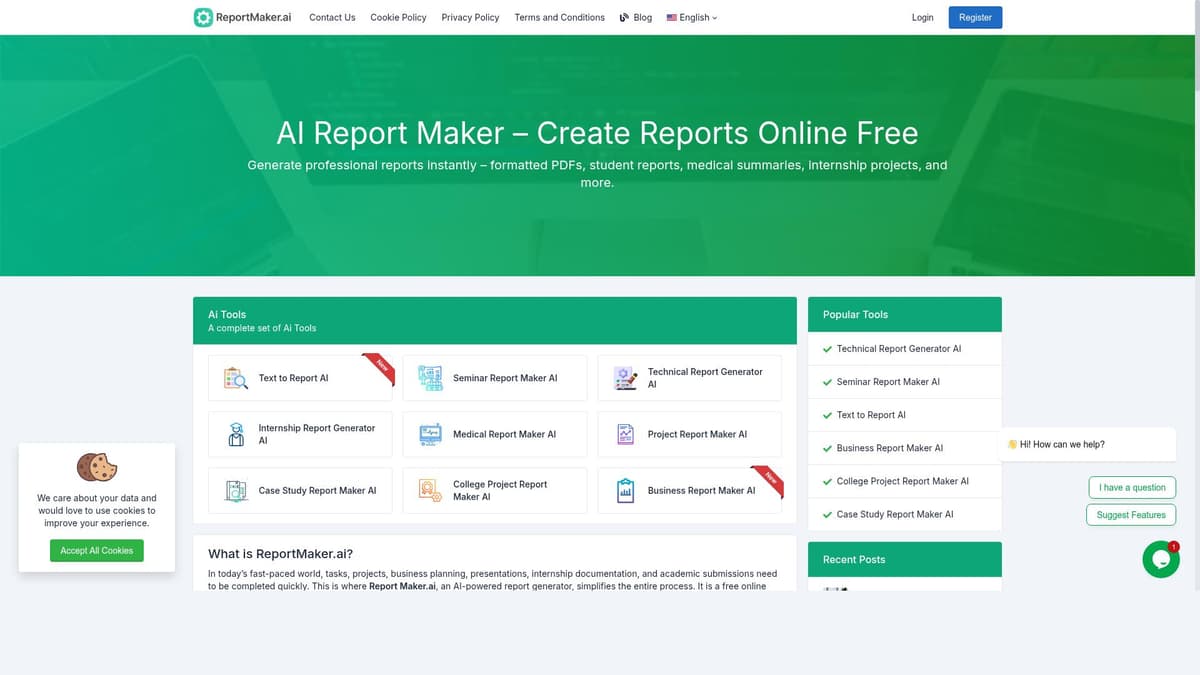Open the ReportMaker.ai logo icon
The height and width of the screenshot is (675, 1200).
tap(202, 17)
